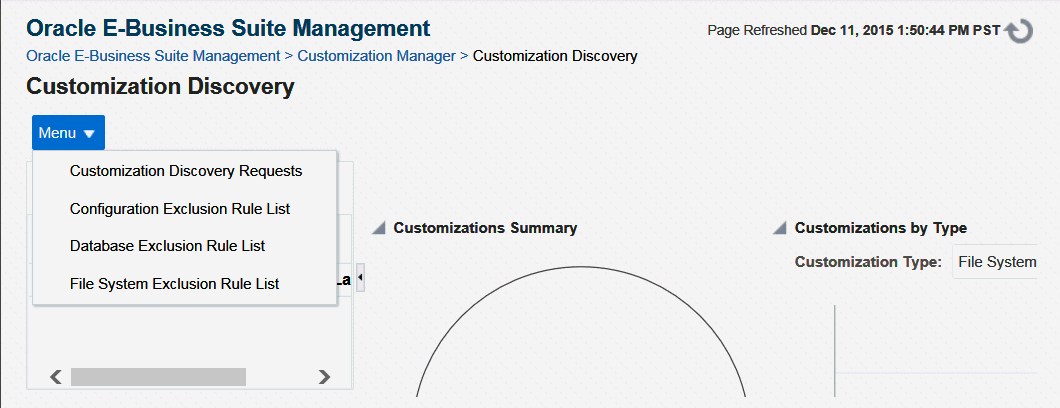Click the horizontal scrollbar thumb

(x=158, y=377)
